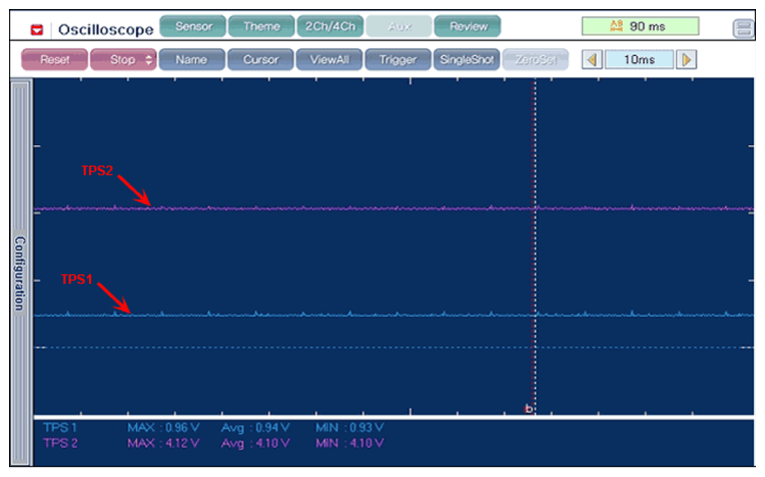Screen dimensions: 765x477
Task: Click TPS 2 Avg 4.10 V value
Action: point(256,443)
